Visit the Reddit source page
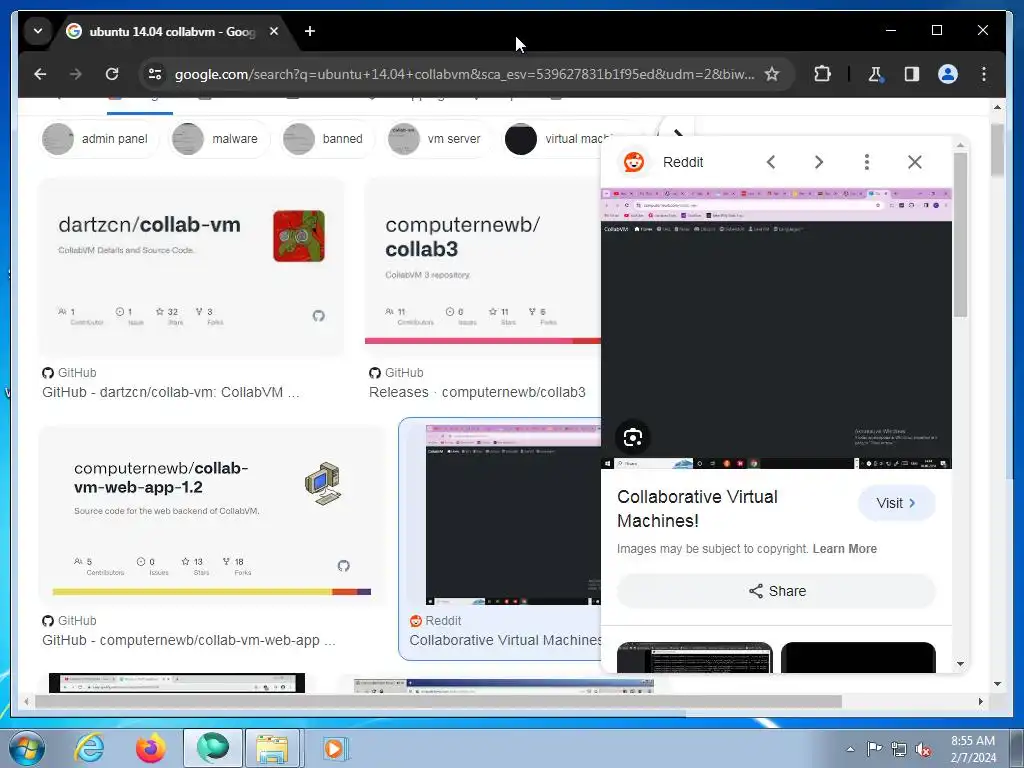 897,504
